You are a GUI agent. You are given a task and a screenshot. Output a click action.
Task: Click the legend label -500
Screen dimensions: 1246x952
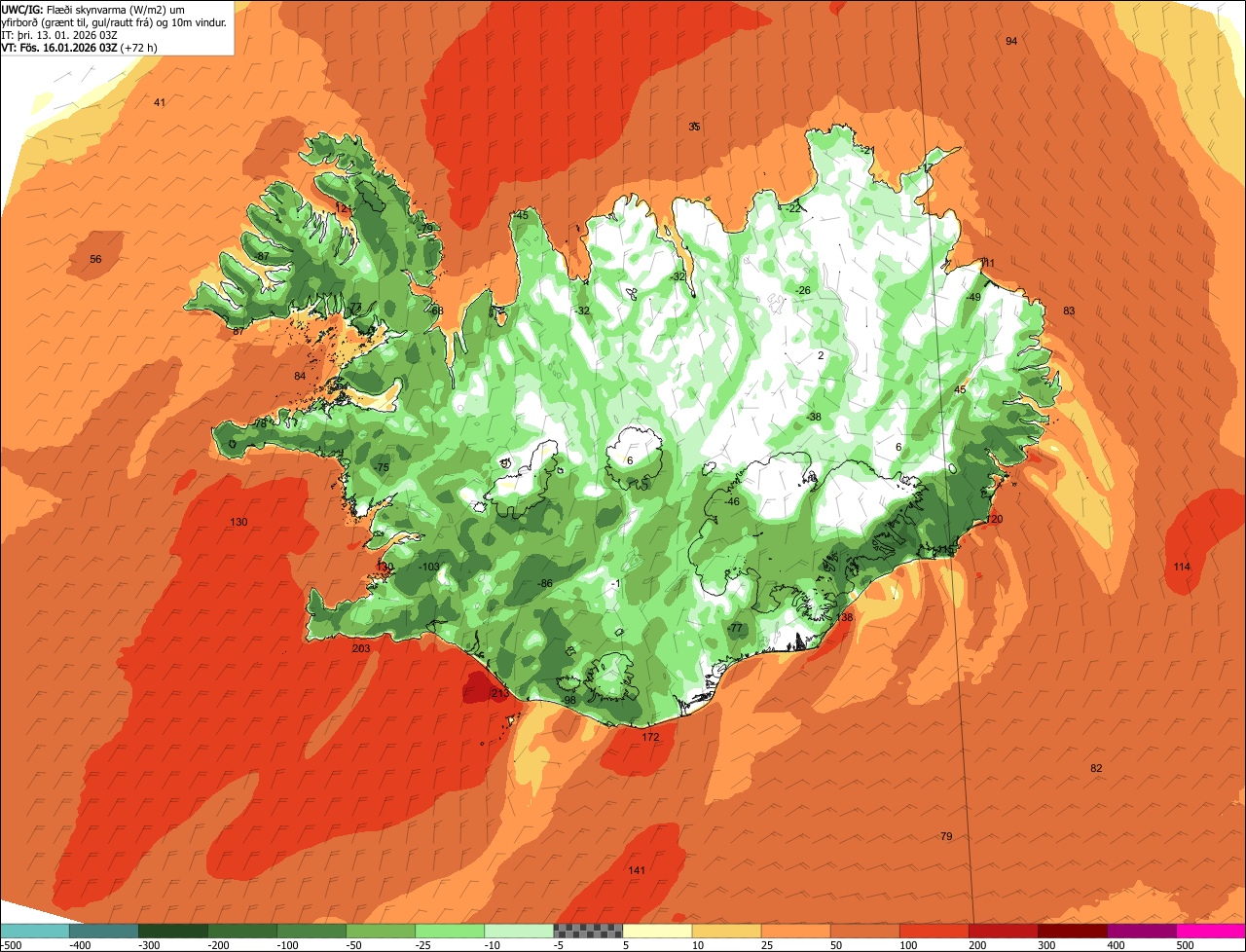click(x=11, y=945)
